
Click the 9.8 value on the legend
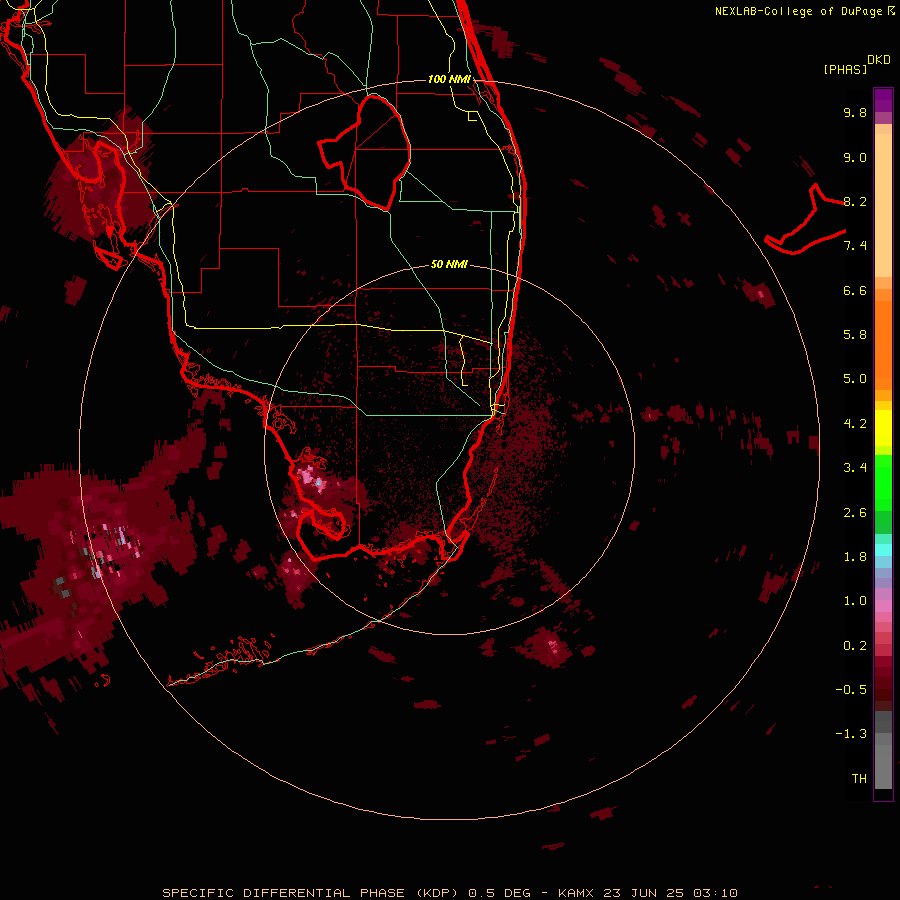855,112
